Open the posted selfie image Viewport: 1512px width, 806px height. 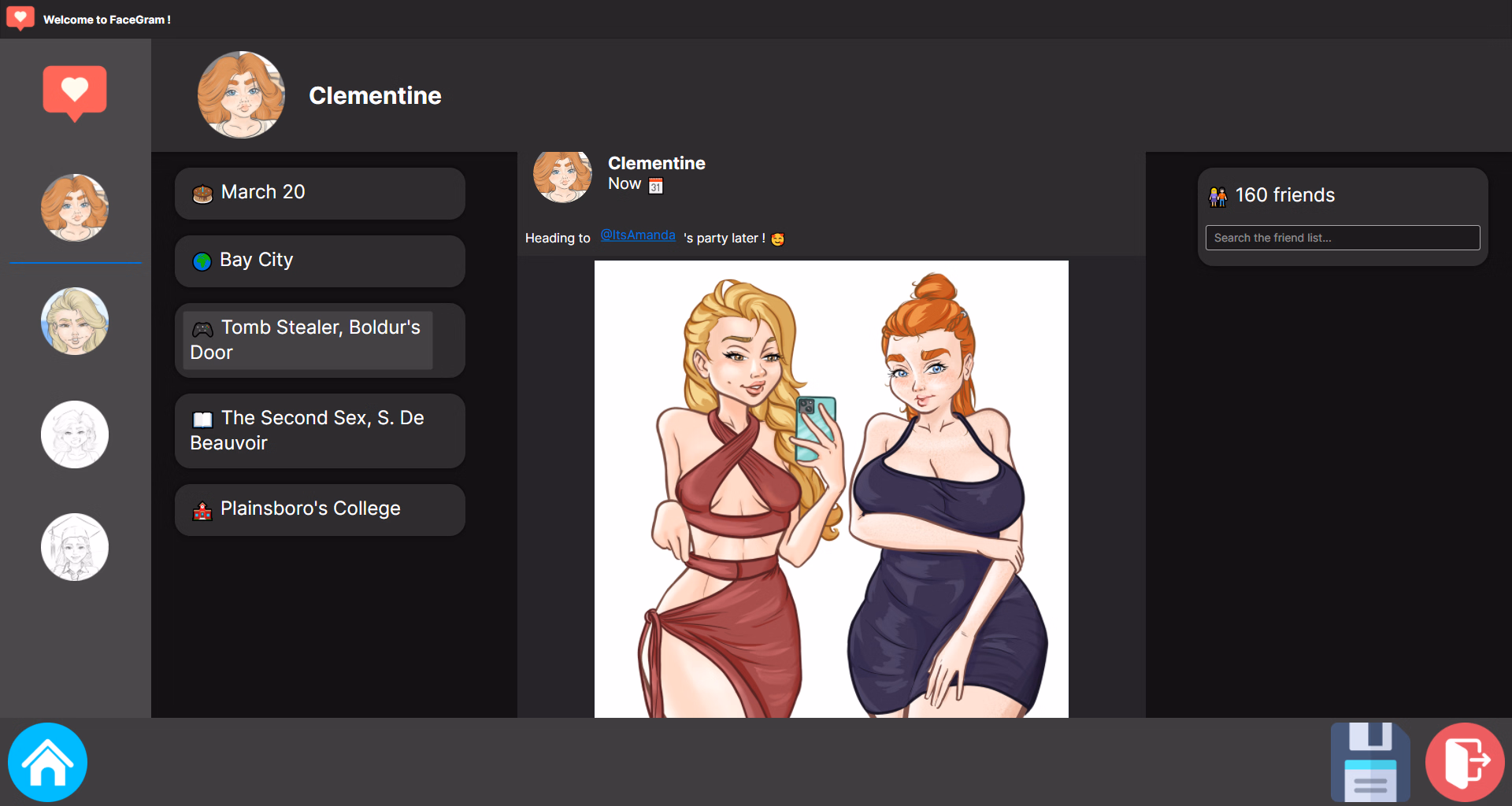[x=831, y=488]
